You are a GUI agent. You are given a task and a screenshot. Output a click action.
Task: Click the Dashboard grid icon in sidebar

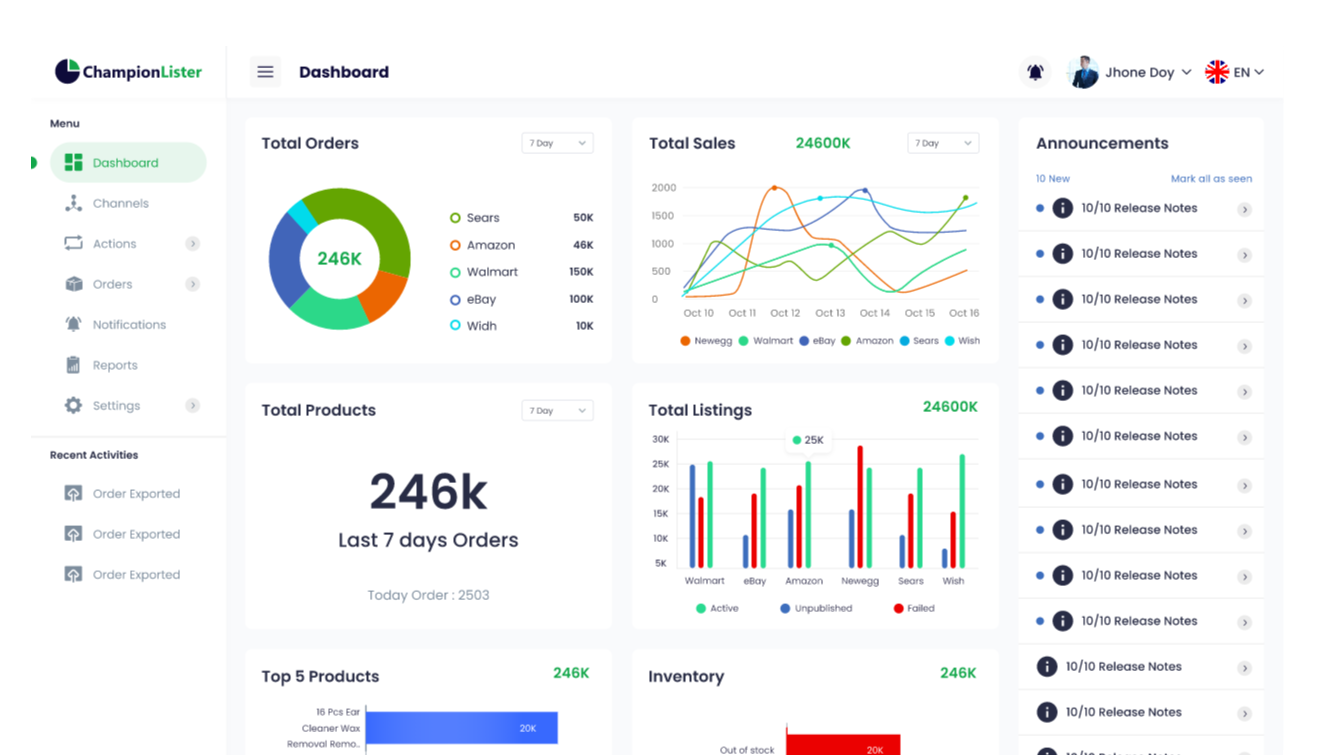pos(73,163)
